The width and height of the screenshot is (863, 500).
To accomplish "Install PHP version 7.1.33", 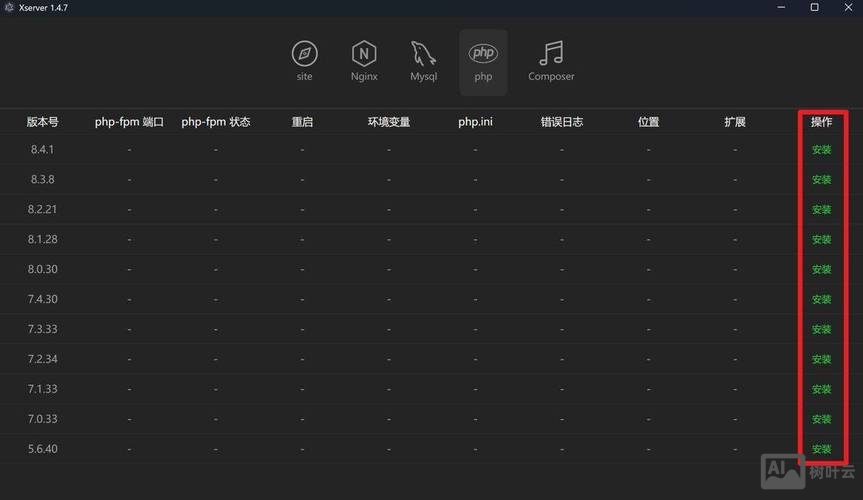I will click(821, 389).
